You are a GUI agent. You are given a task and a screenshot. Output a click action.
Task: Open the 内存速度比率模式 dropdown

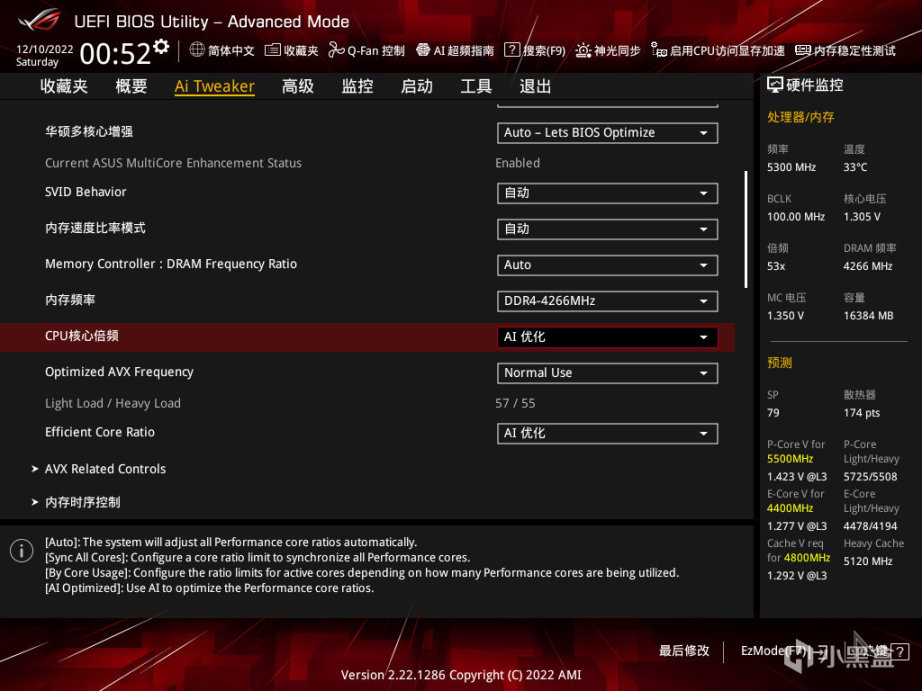tap(607, 229)
